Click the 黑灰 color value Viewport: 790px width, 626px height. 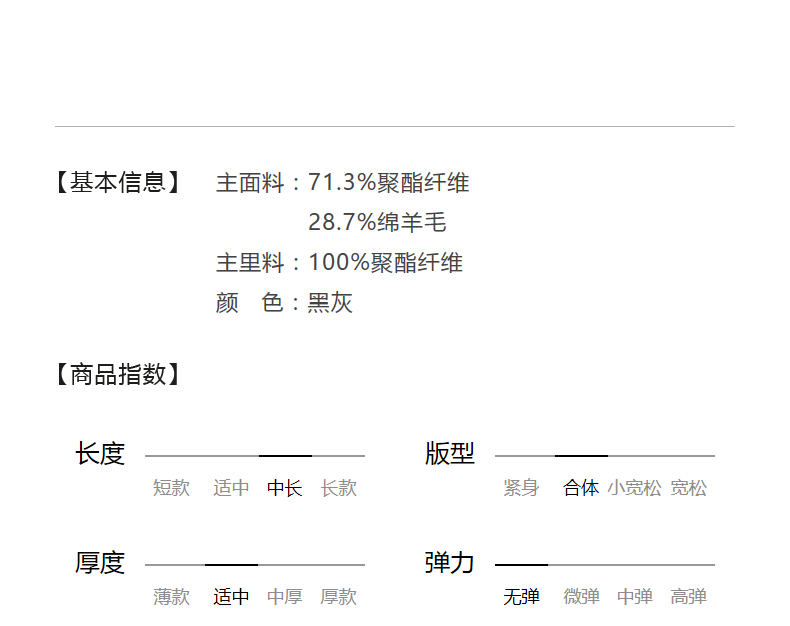(x=331, y=303)
